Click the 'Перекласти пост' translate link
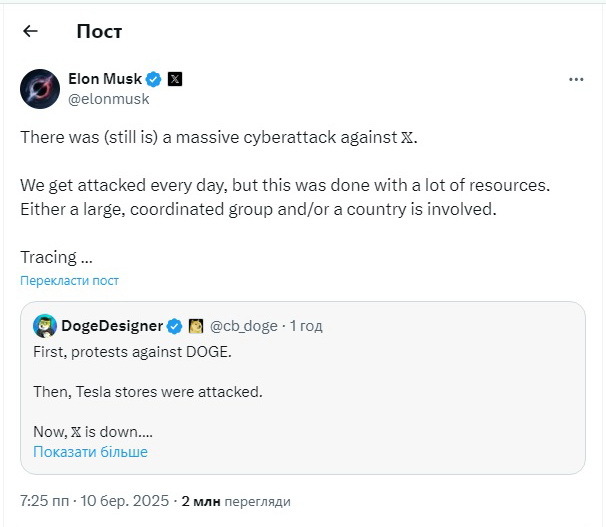This screenshot has width=606, height=527. point(69,281)
